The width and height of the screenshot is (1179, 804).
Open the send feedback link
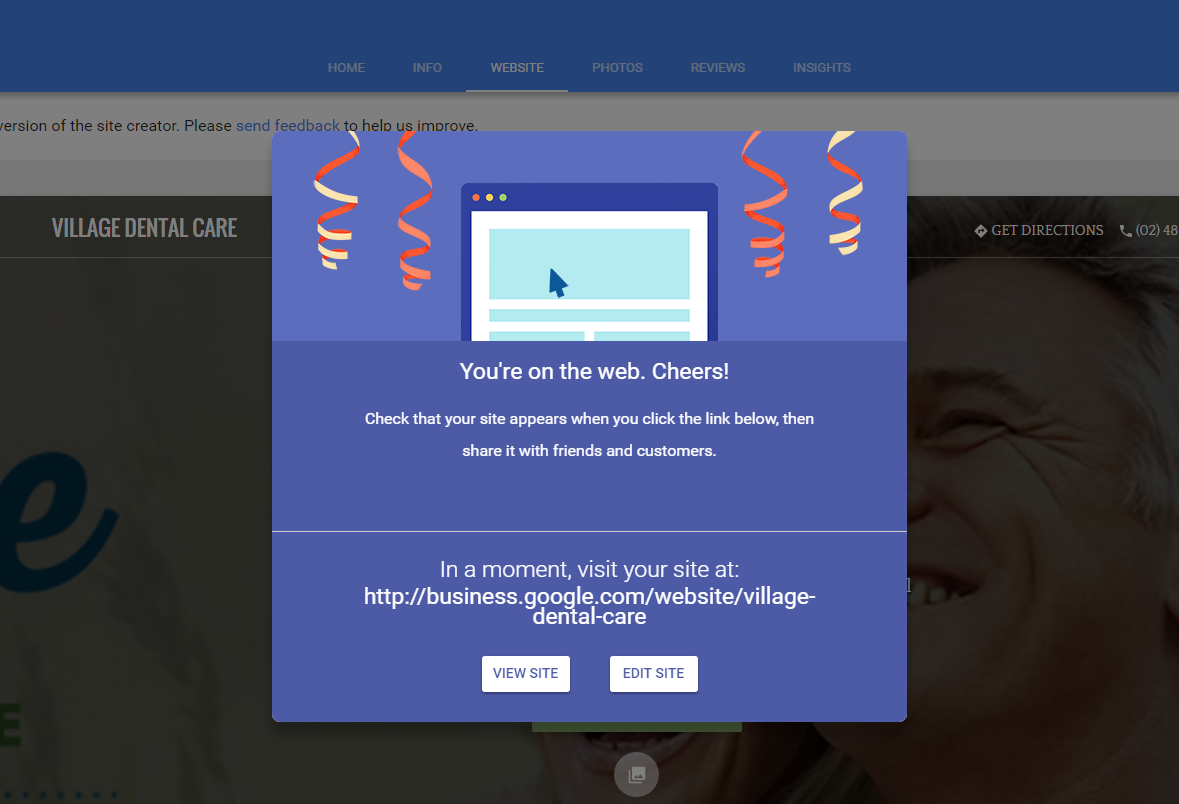point(288,126)
